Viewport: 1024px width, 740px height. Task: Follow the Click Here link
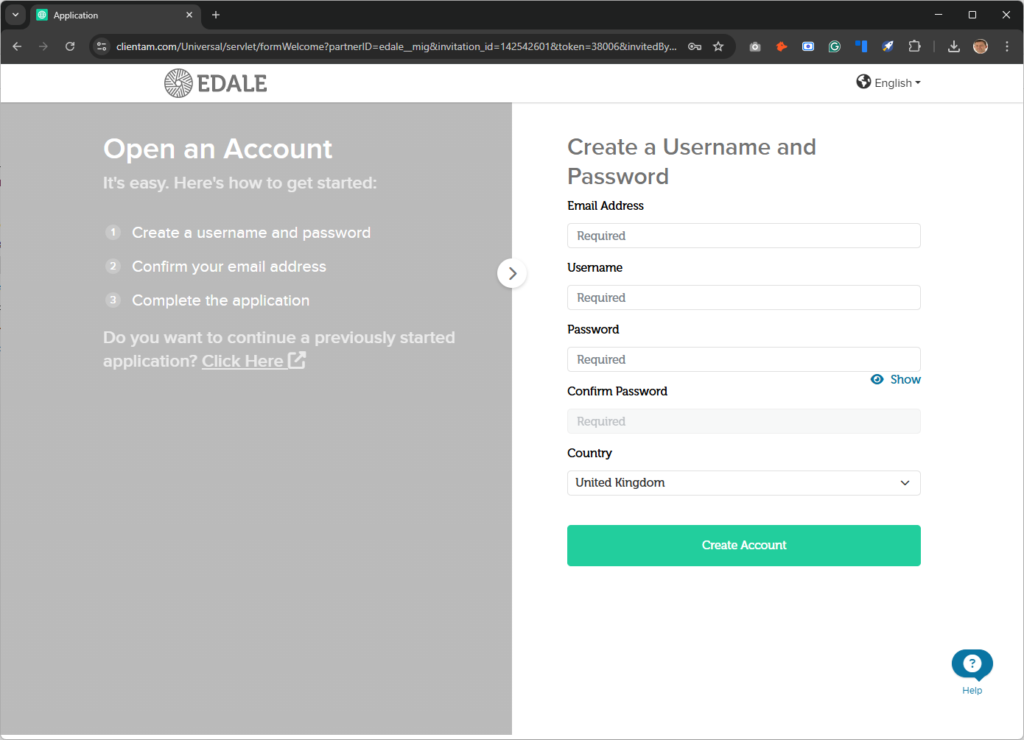point(253,361)
